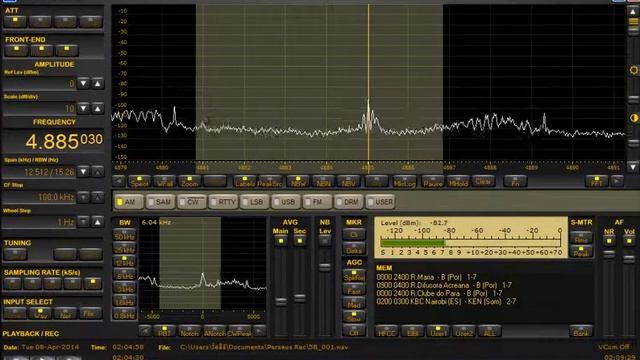Toggle the NB Lev noise blanker button
The image size is (640, 360).
[x=325, y=241]
